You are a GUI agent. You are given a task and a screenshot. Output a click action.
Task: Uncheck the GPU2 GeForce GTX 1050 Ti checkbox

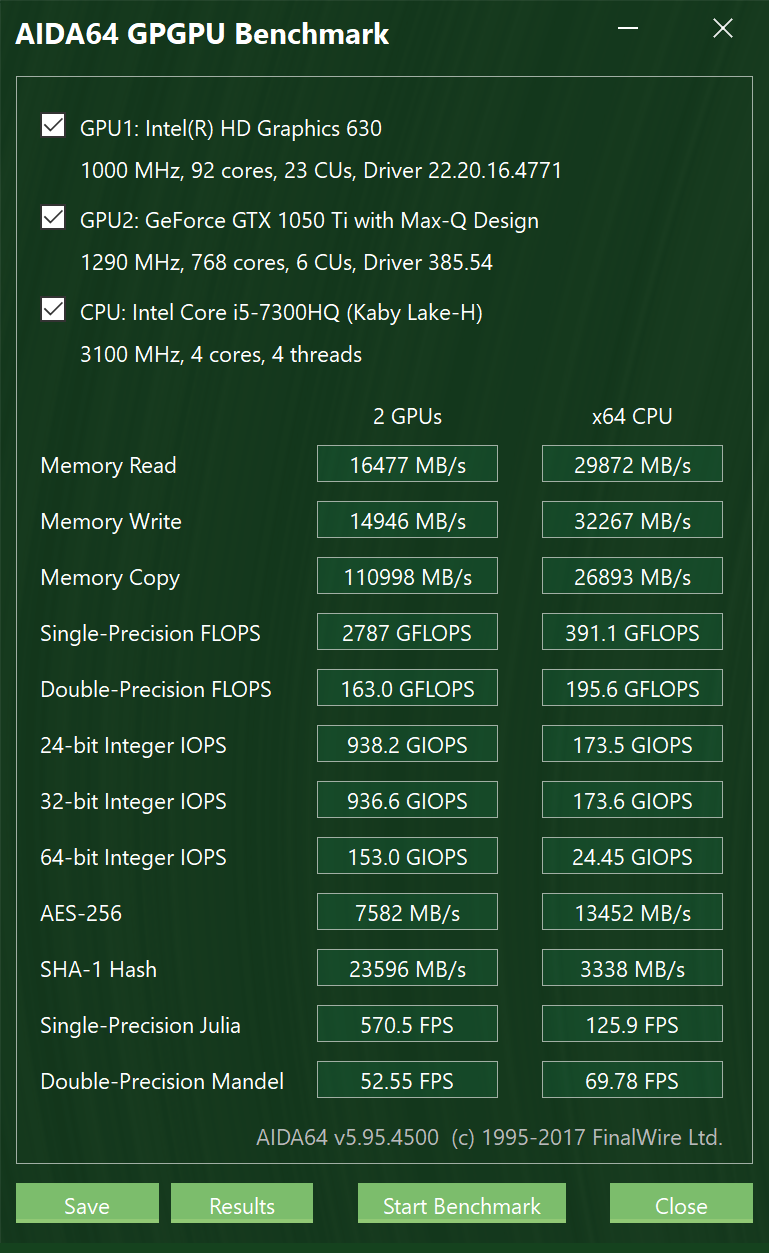coord(53,218)
